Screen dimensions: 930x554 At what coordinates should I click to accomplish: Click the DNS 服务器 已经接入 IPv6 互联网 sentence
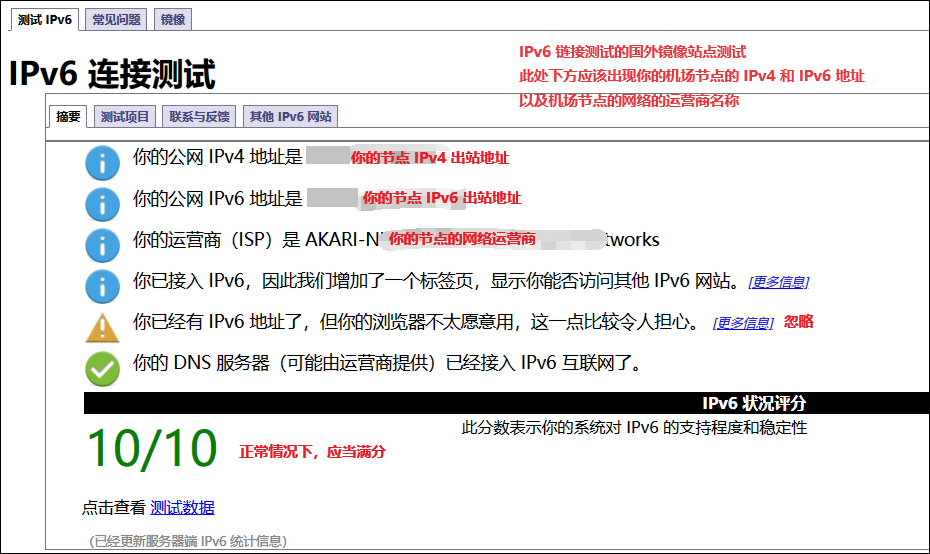[x=388, y=363]
